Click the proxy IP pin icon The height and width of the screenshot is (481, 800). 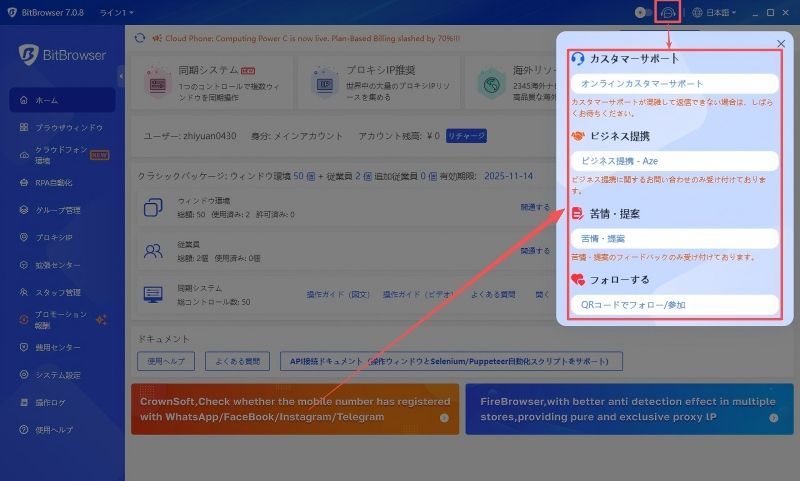(23, 237)
